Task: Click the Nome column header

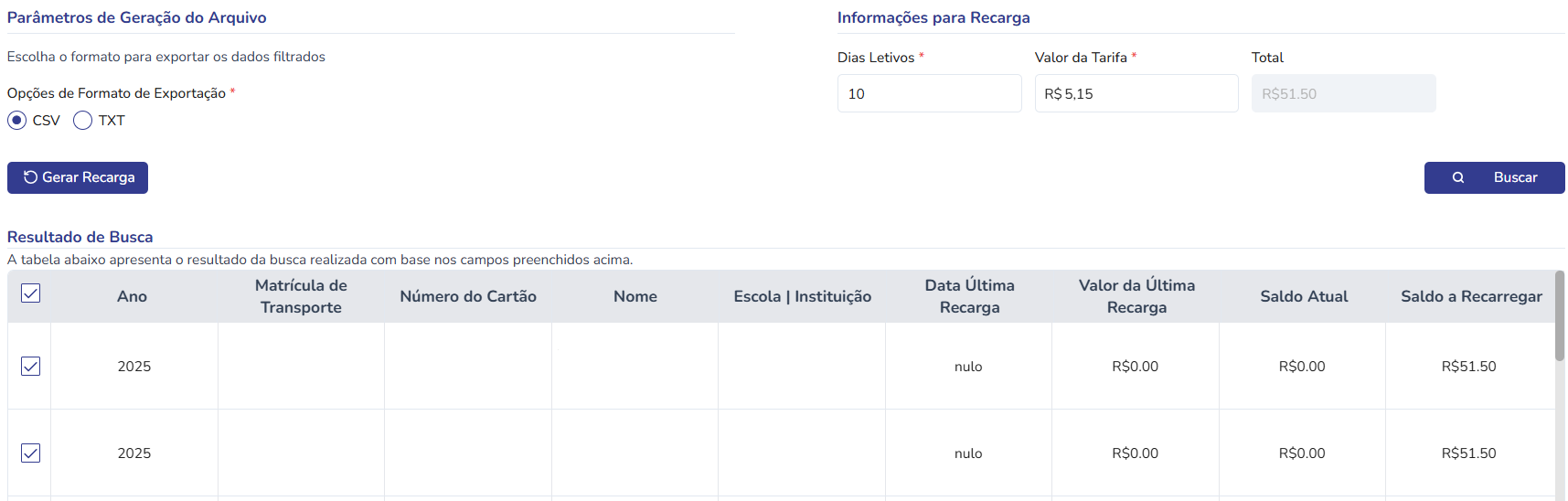Action: pyautogui.click(x=635, y=296)
